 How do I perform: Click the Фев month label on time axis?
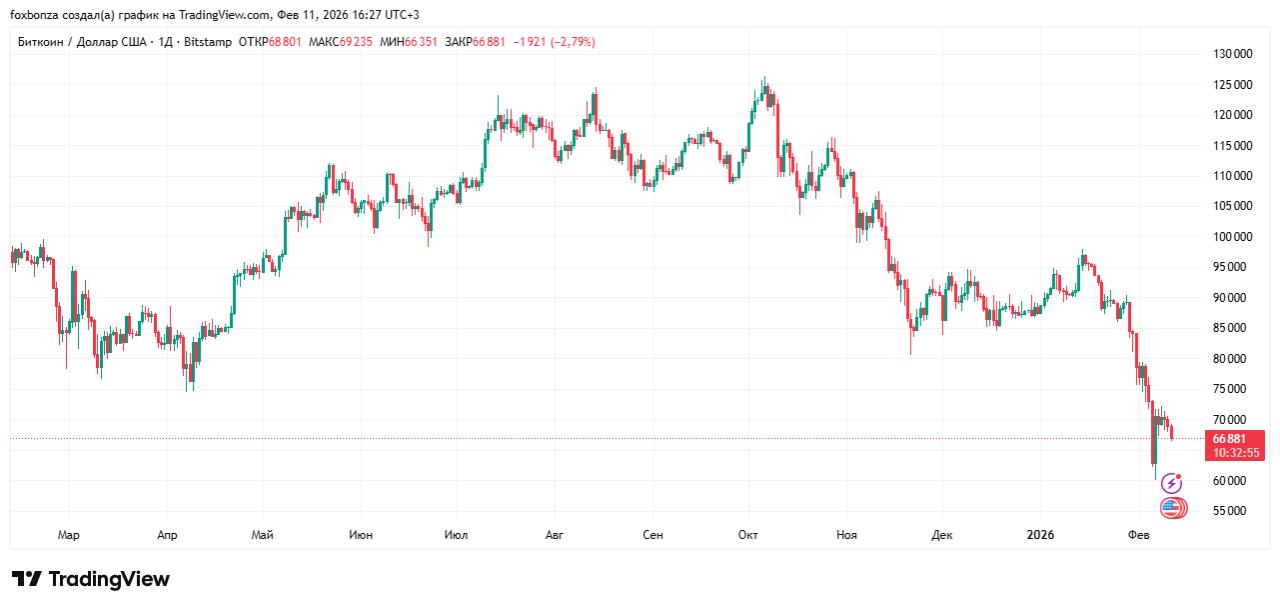(1139, 535)
